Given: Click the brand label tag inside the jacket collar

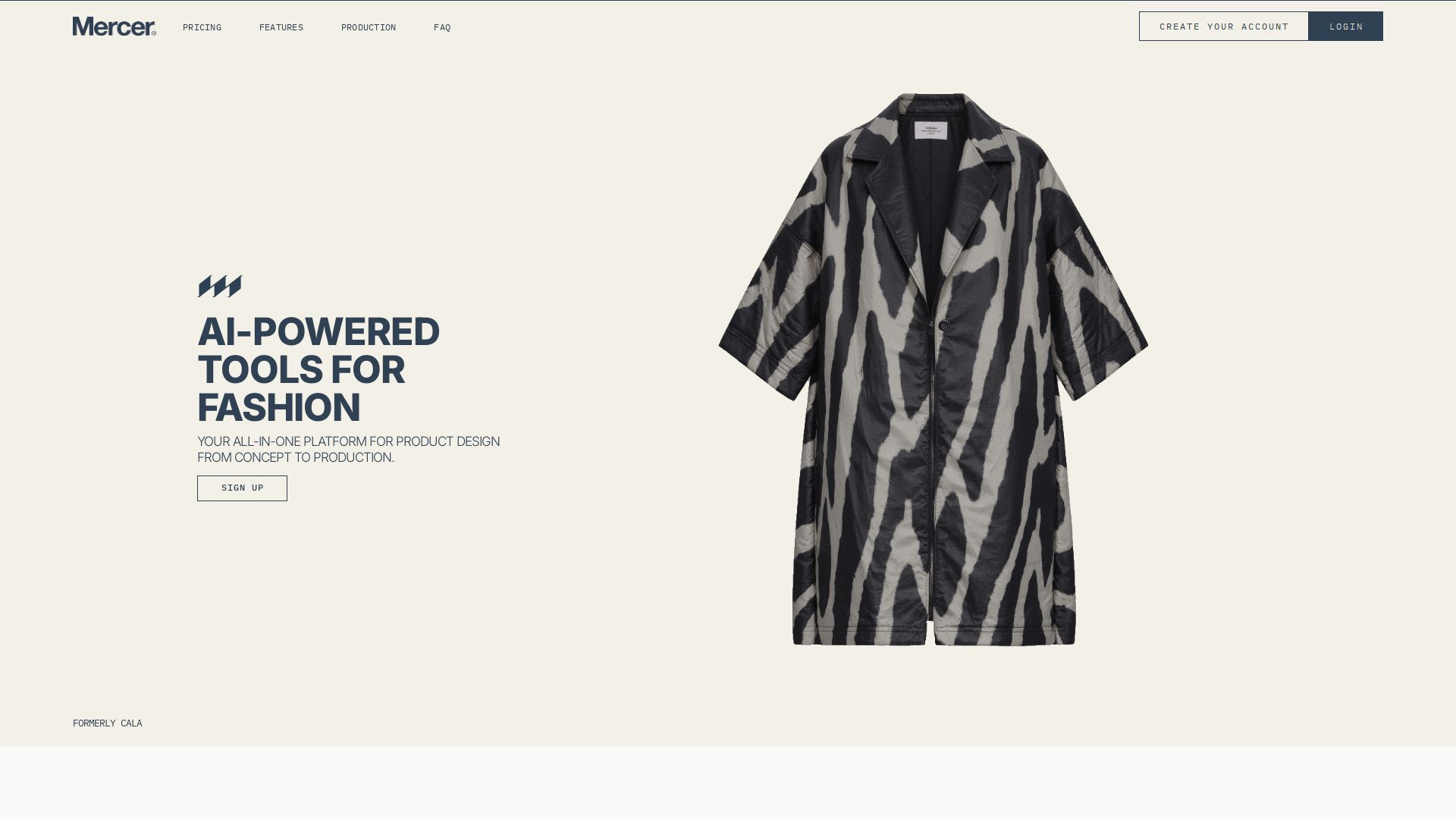Looking at the screenshot, I should point(930,130).
